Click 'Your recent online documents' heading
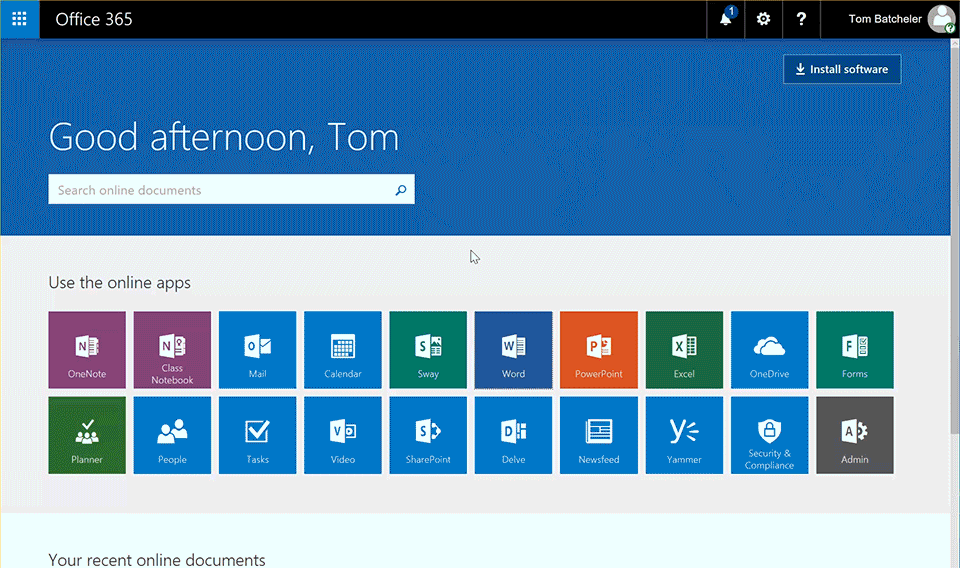This screenshot has width=960, height=568. point(157,559)
